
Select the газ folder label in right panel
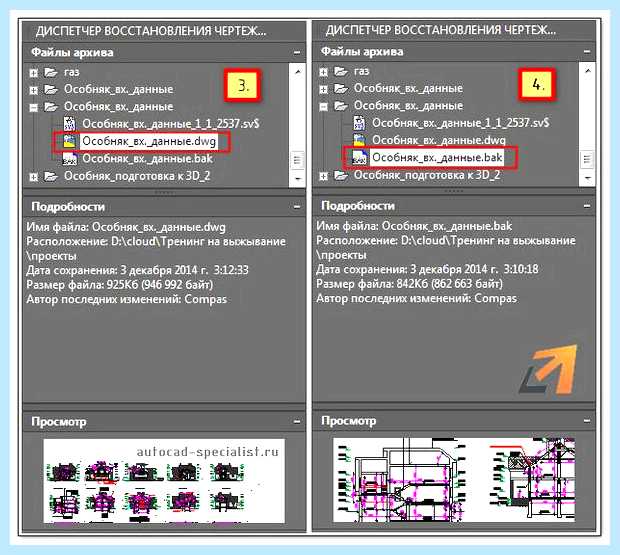click(361, 72)
